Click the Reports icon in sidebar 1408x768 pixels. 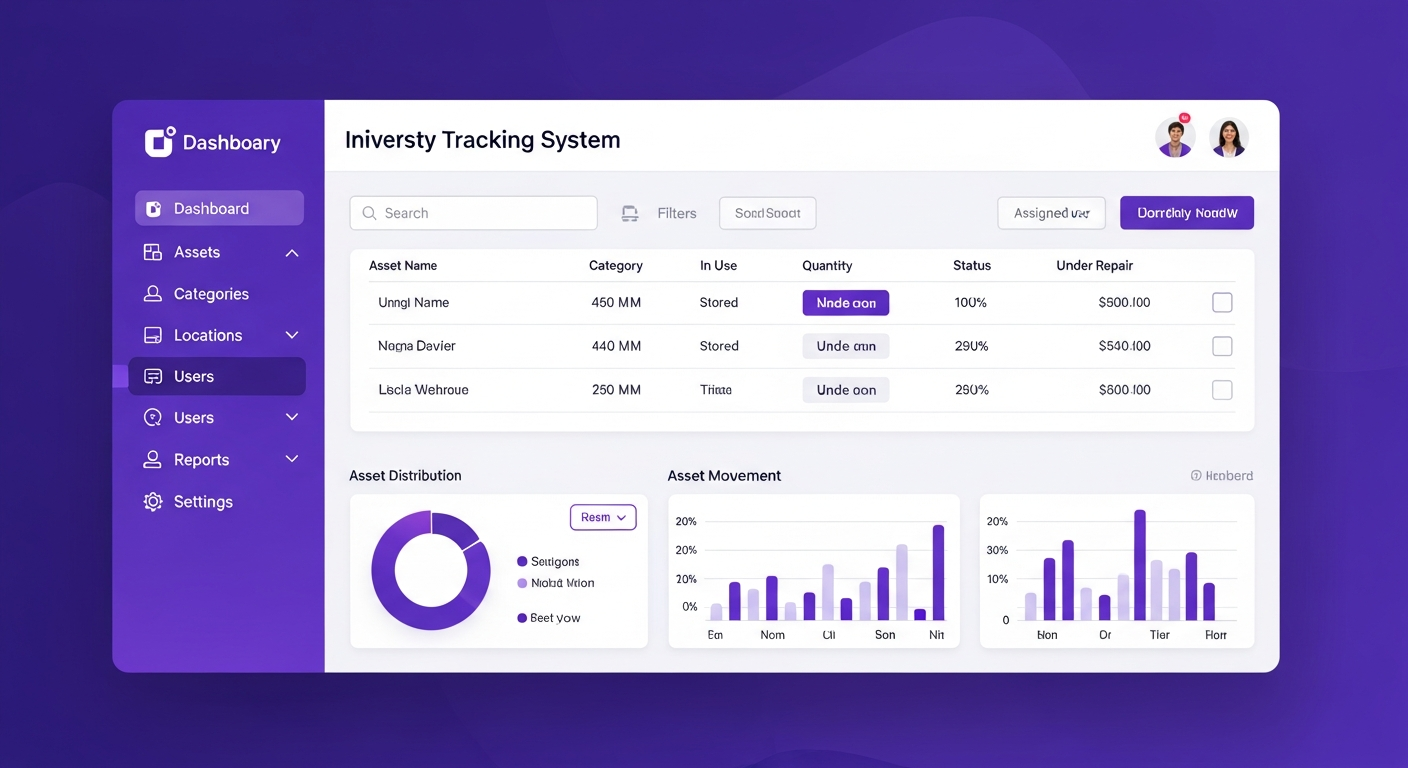(x=153, y=460)
